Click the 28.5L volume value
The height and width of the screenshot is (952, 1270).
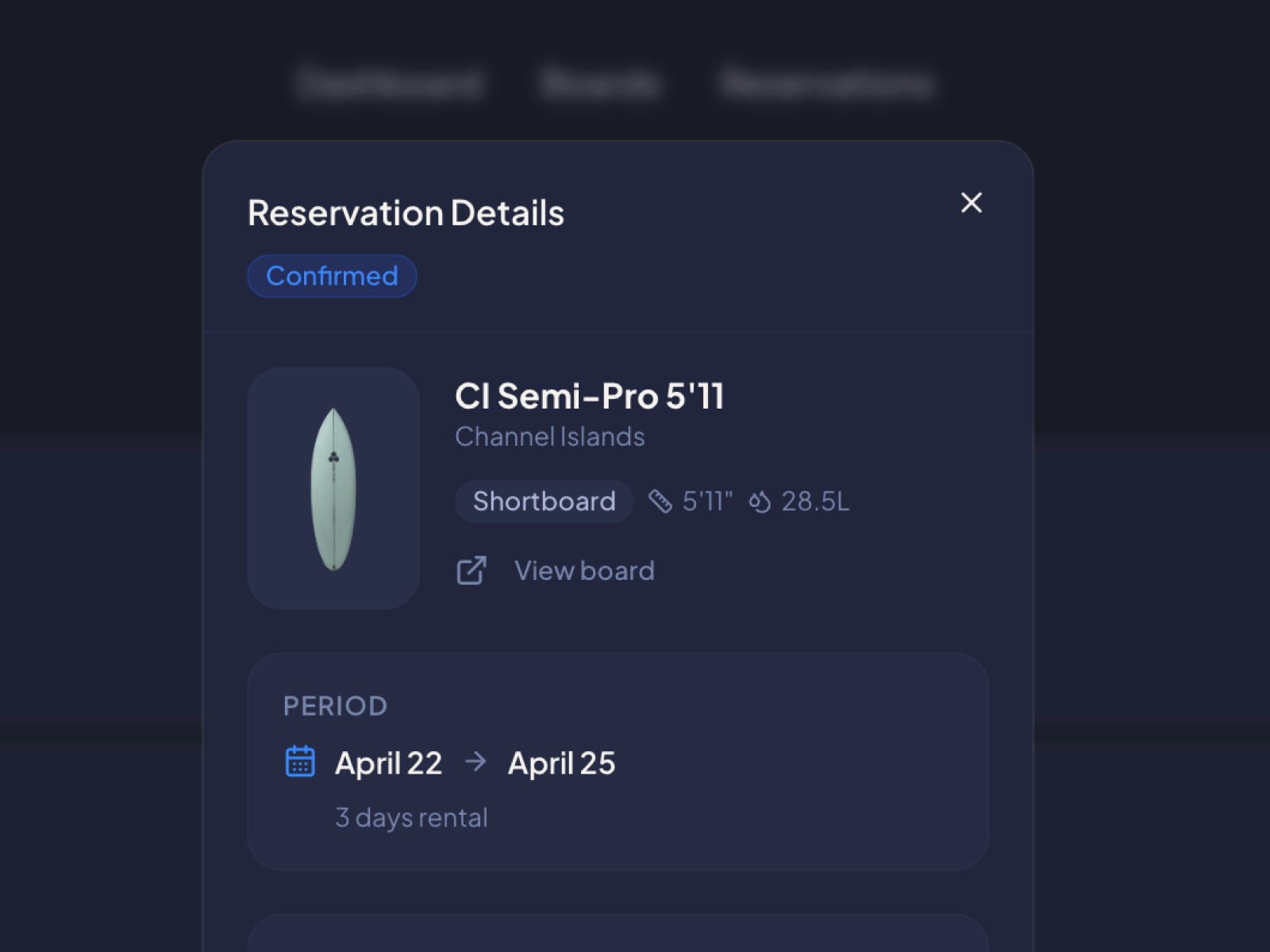point(814,501)
